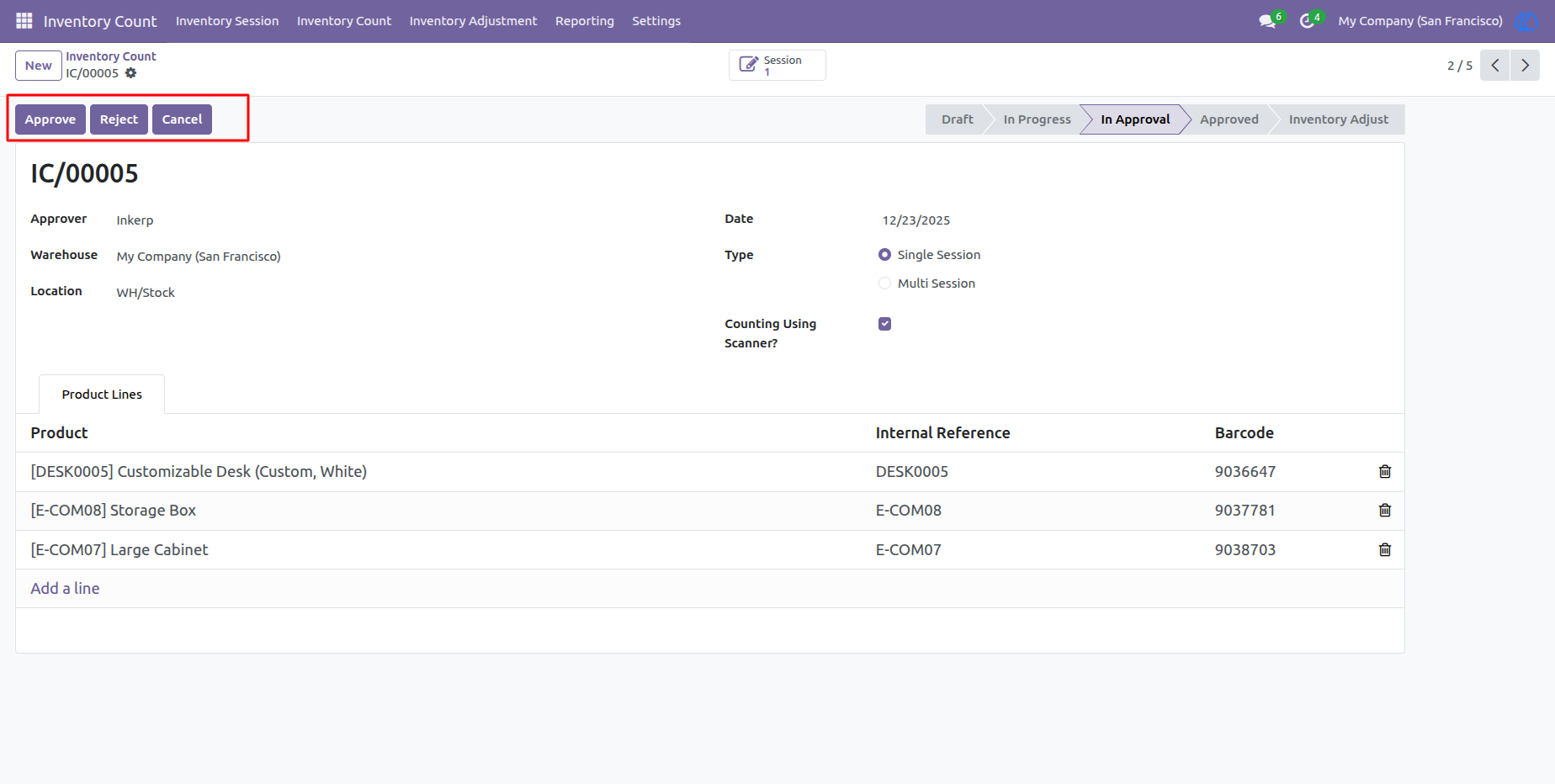Select the Approved status stage
The height and width of the screenshot is (784, 1555).
tap(1229, 119)
